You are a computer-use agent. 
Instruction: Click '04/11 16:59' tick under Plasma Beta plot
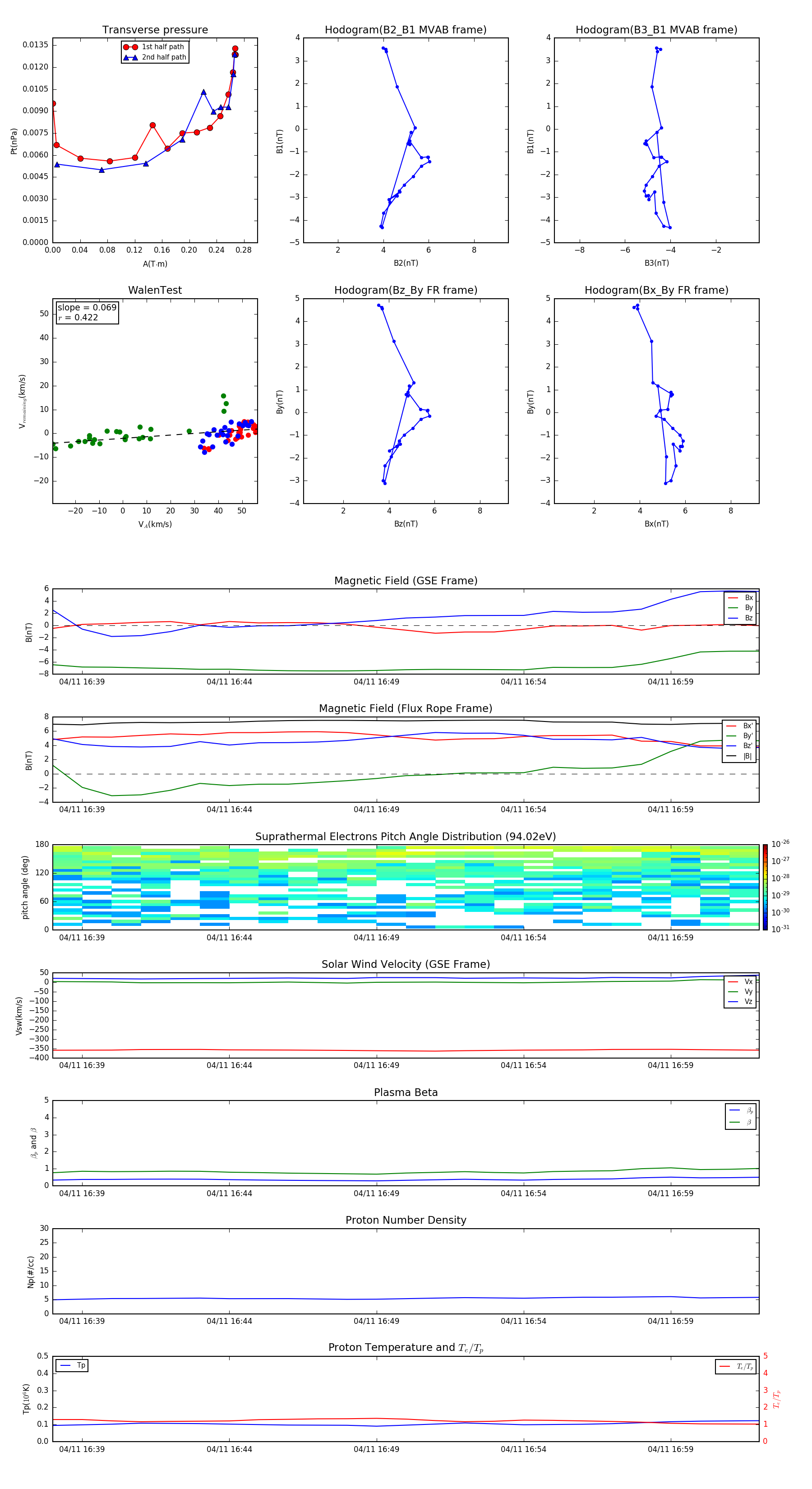pyautogui.click(x=670, y=1193)
